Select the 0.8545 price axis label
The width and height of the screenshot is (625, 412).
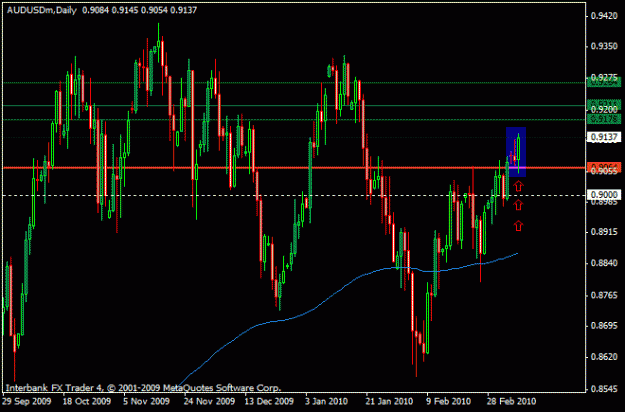(x=604, y=388)
